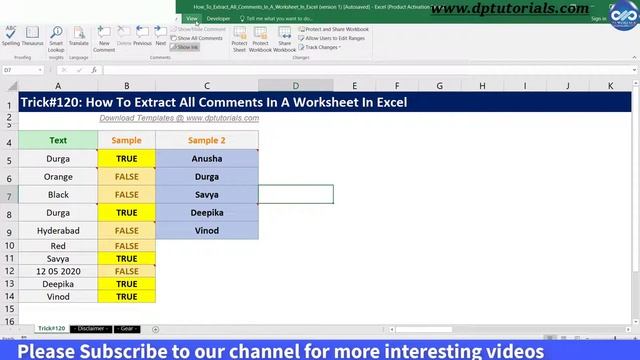Select row 7 header
Viewport: 640px width, 360px height.
point(9,195)
